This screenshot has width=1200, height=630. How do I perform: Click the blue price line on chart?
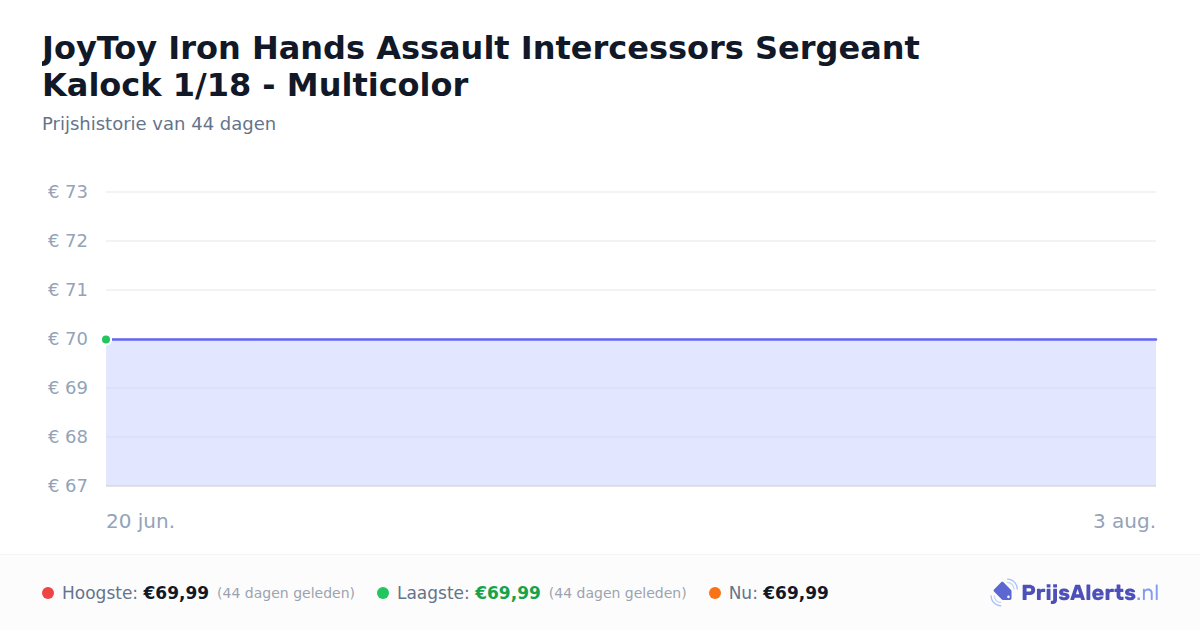click(631, 339)
